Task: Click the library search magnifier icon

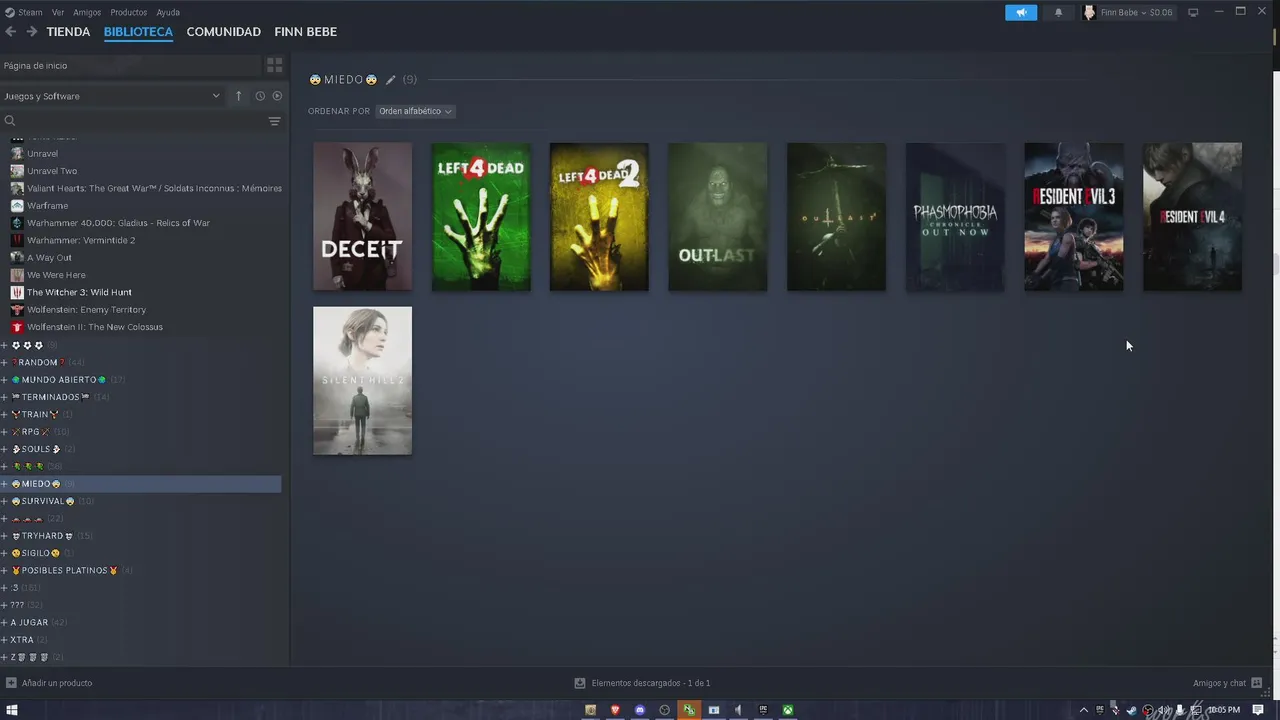Action: (x=10, y=121)
